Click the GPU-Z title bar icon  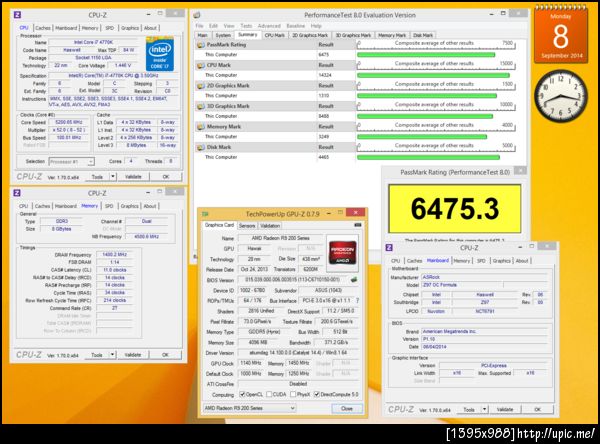tap(205, 214)
